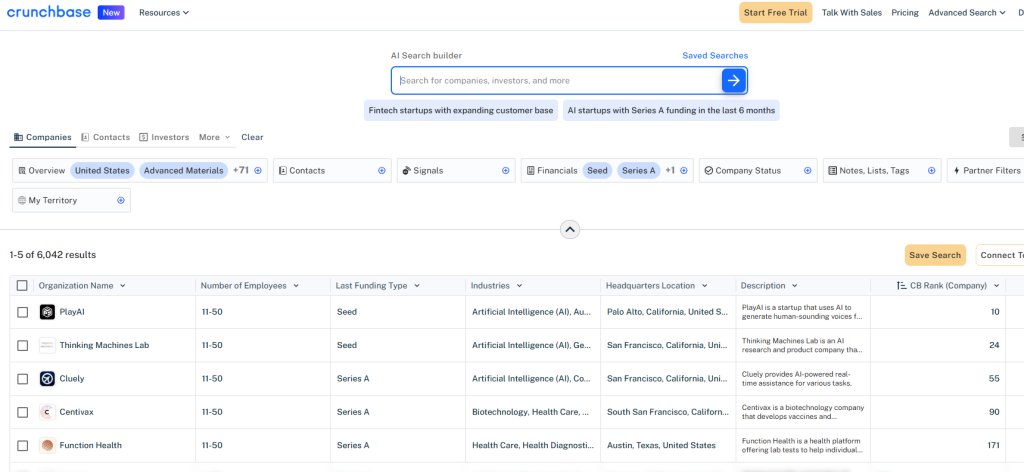Collapse the filters panel chevron
The width and height of the screenshot is (1024, 472).
pos(570,230)
